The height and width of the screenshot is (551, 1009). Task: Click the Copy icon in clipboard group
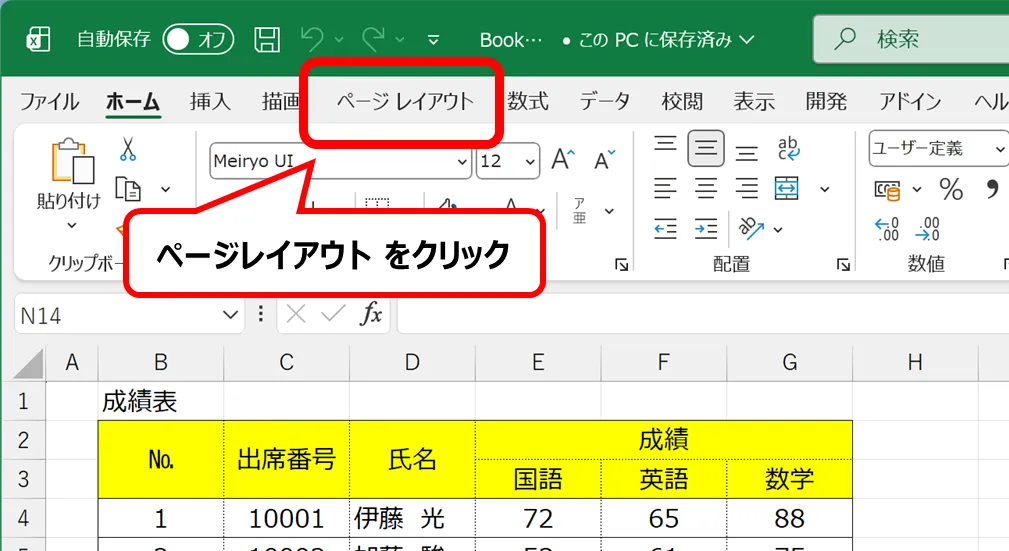pos(128,188)
